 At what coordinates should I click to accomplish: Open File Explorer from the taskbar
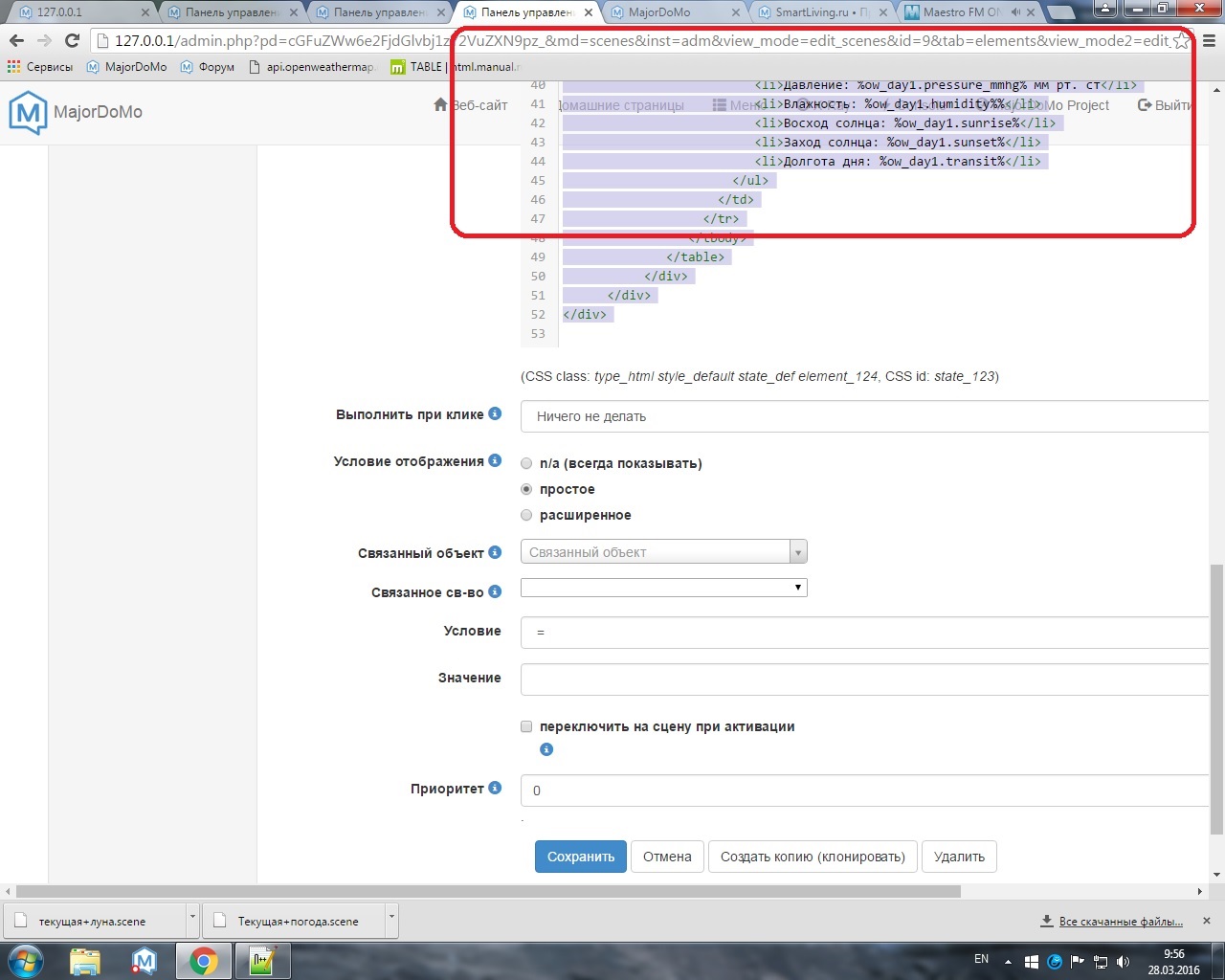85,961
